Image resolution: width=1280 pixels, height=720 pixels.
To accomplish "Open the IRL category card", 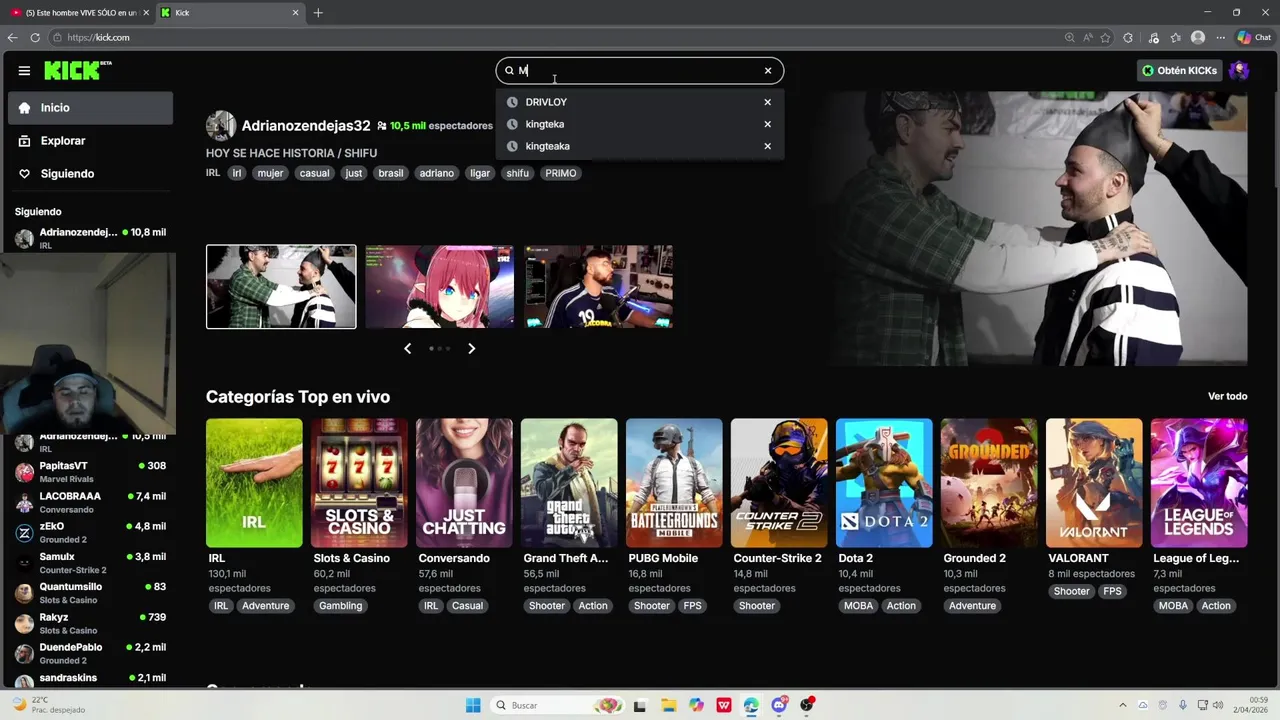I will pyautogui.click(x=254, y=483).
